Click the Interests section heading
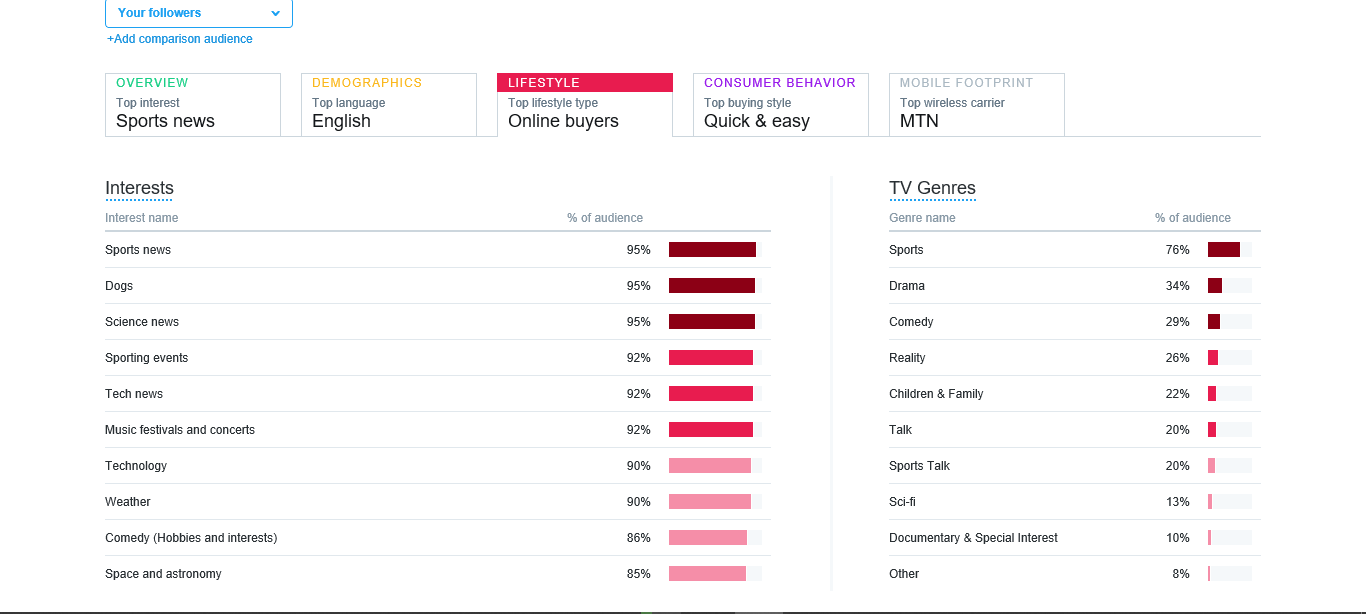1366x614 pixels. 139,188
